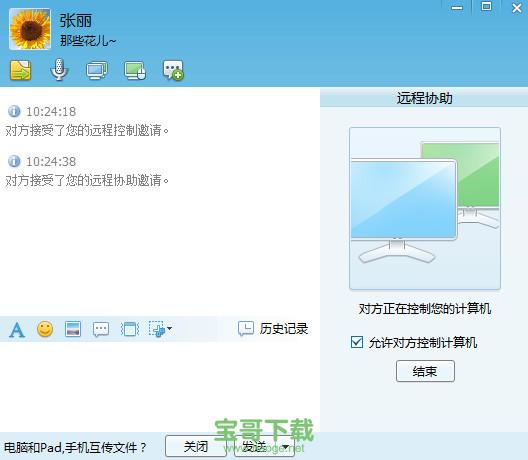Click the screenshot capture scissors icon

point(157,329)
